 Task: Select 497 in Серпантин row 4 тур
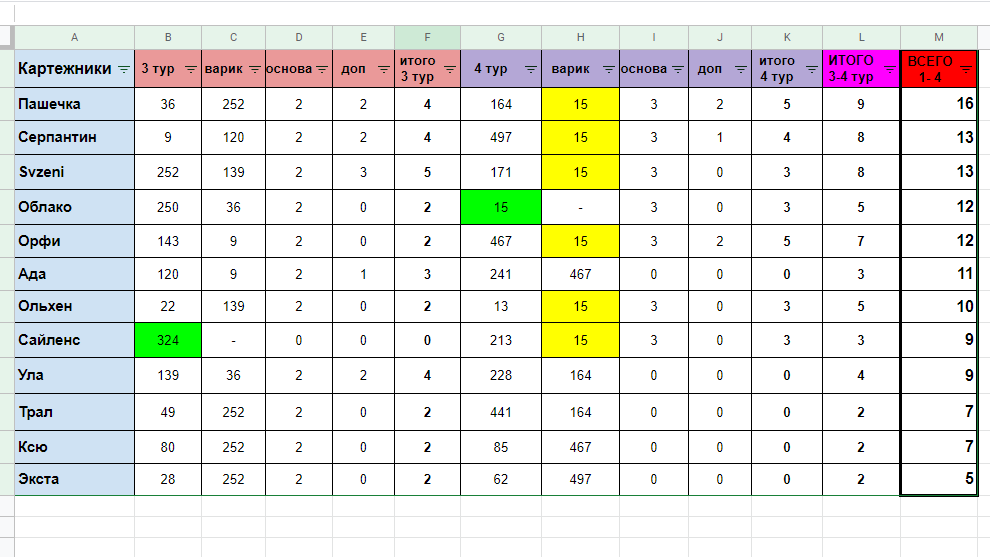point(501,137)
